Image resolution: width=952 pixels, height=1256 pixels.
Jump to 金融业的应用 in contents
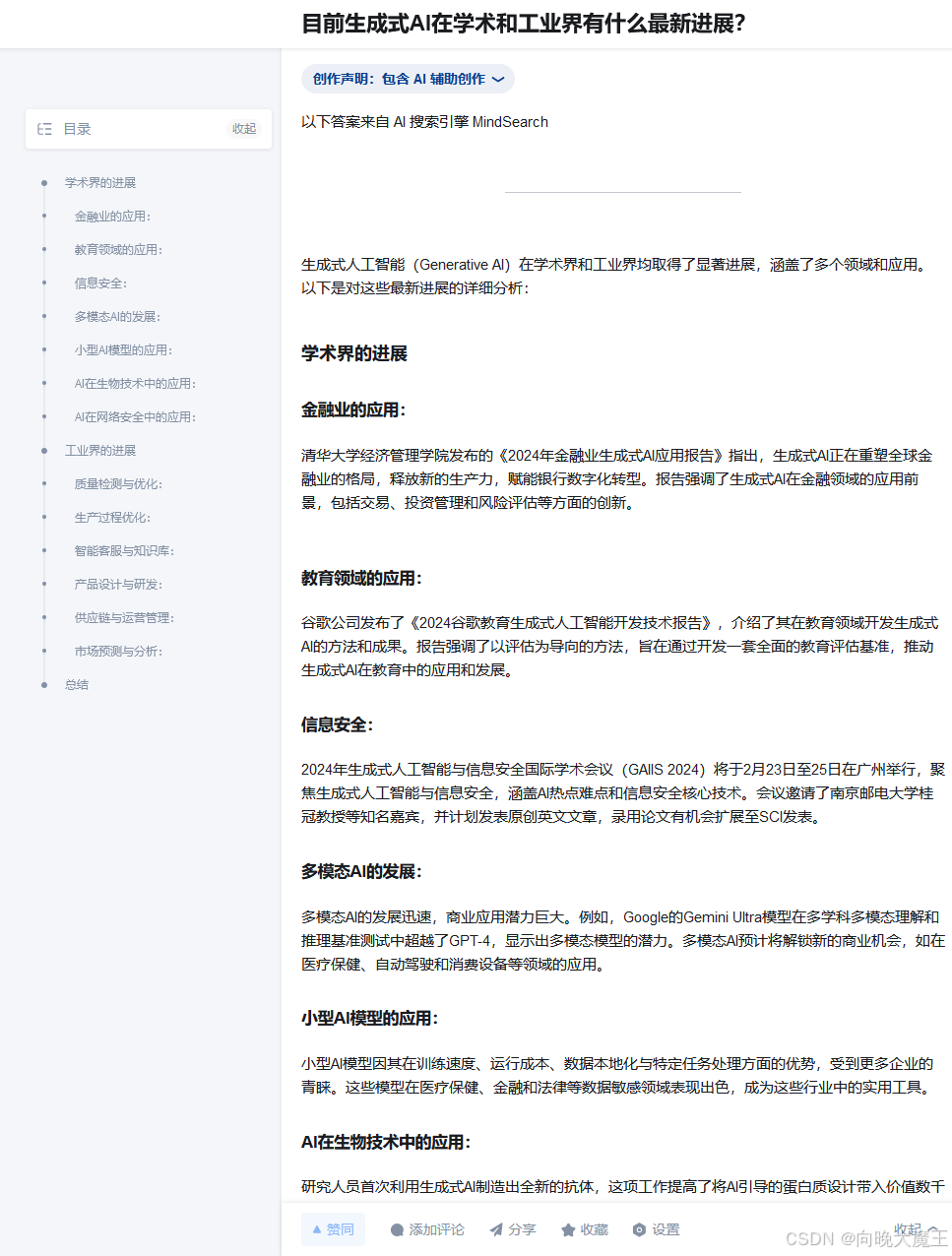[x=112, y=217]
